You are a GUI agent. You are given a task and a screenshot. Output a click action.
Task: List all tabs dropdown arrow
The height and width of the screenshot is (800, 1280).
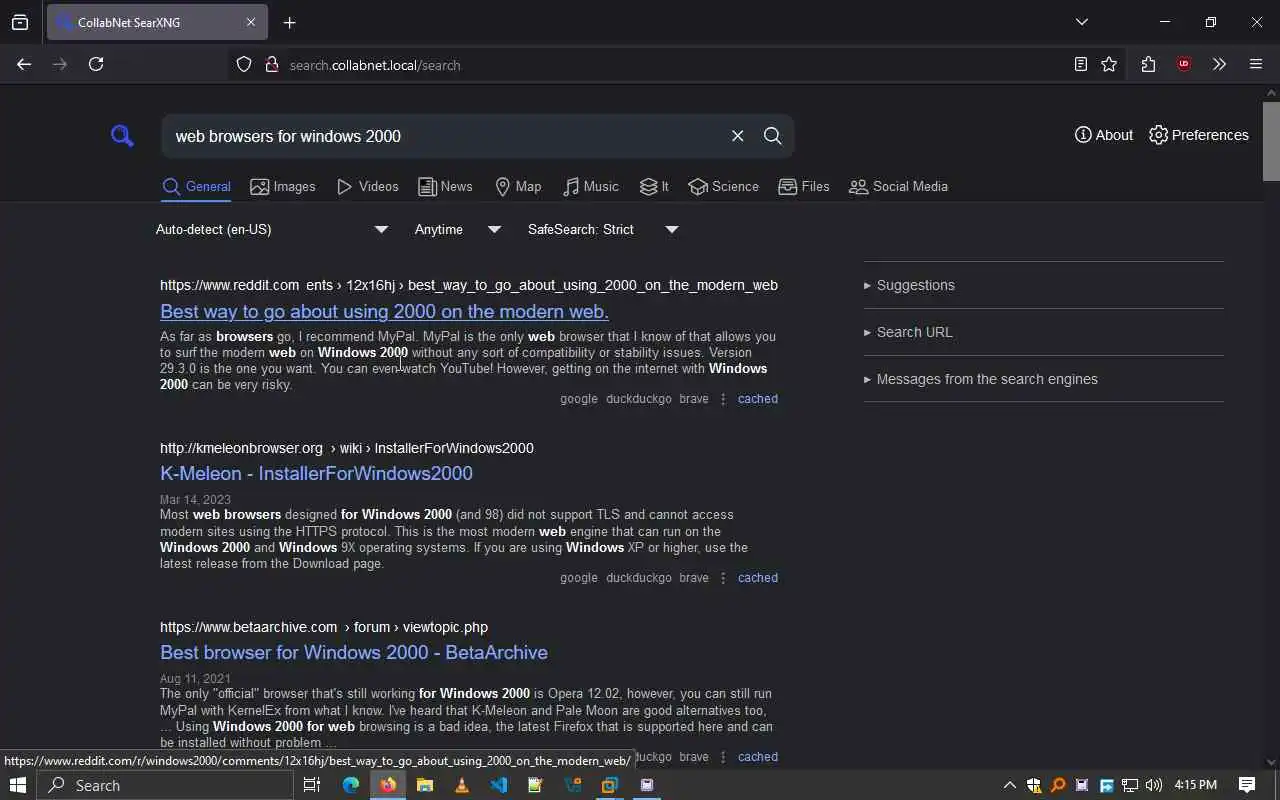pos(1081,22)
